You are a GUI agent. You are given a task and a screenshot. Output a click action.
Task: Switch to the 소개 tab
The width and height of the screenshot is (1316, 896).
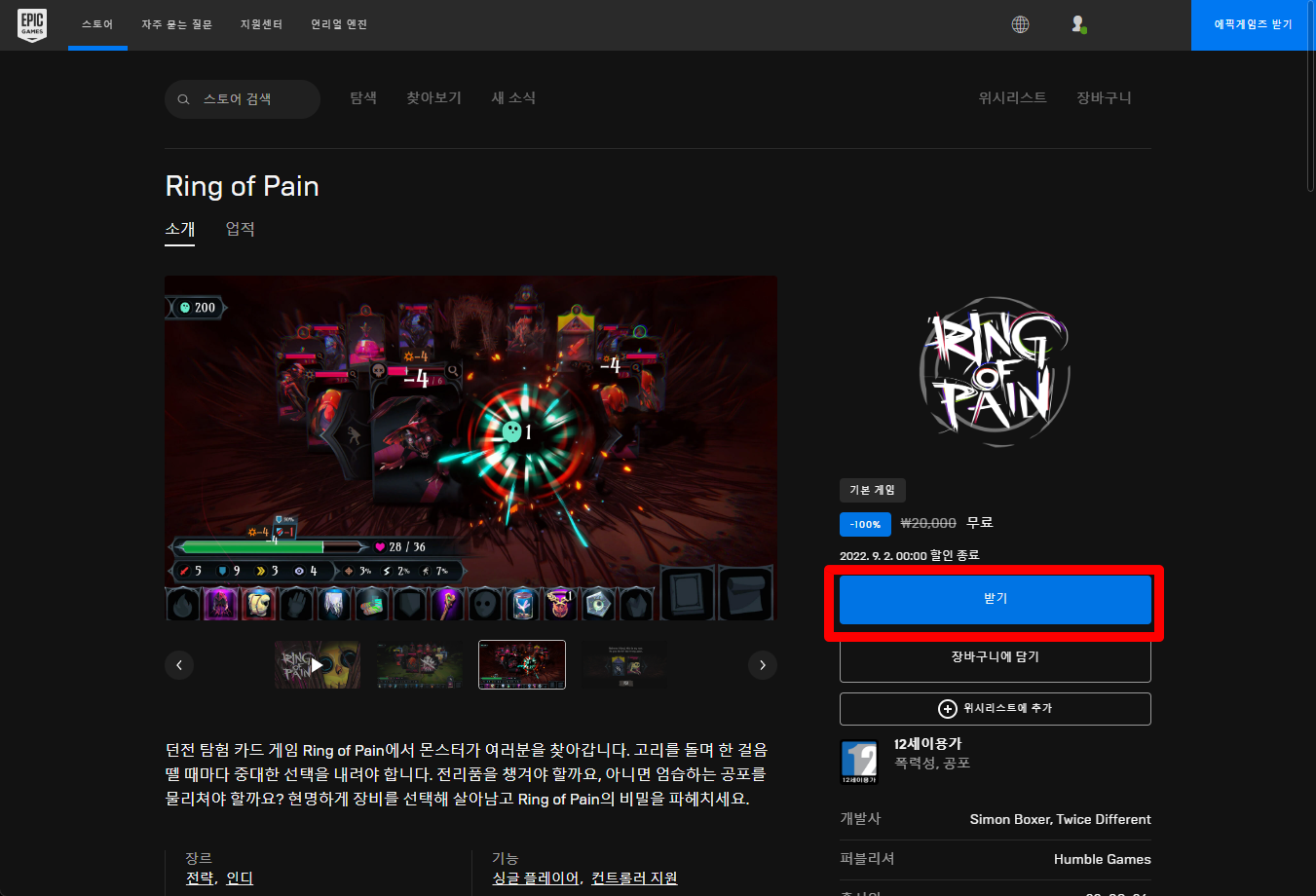(x=180, y=230)
